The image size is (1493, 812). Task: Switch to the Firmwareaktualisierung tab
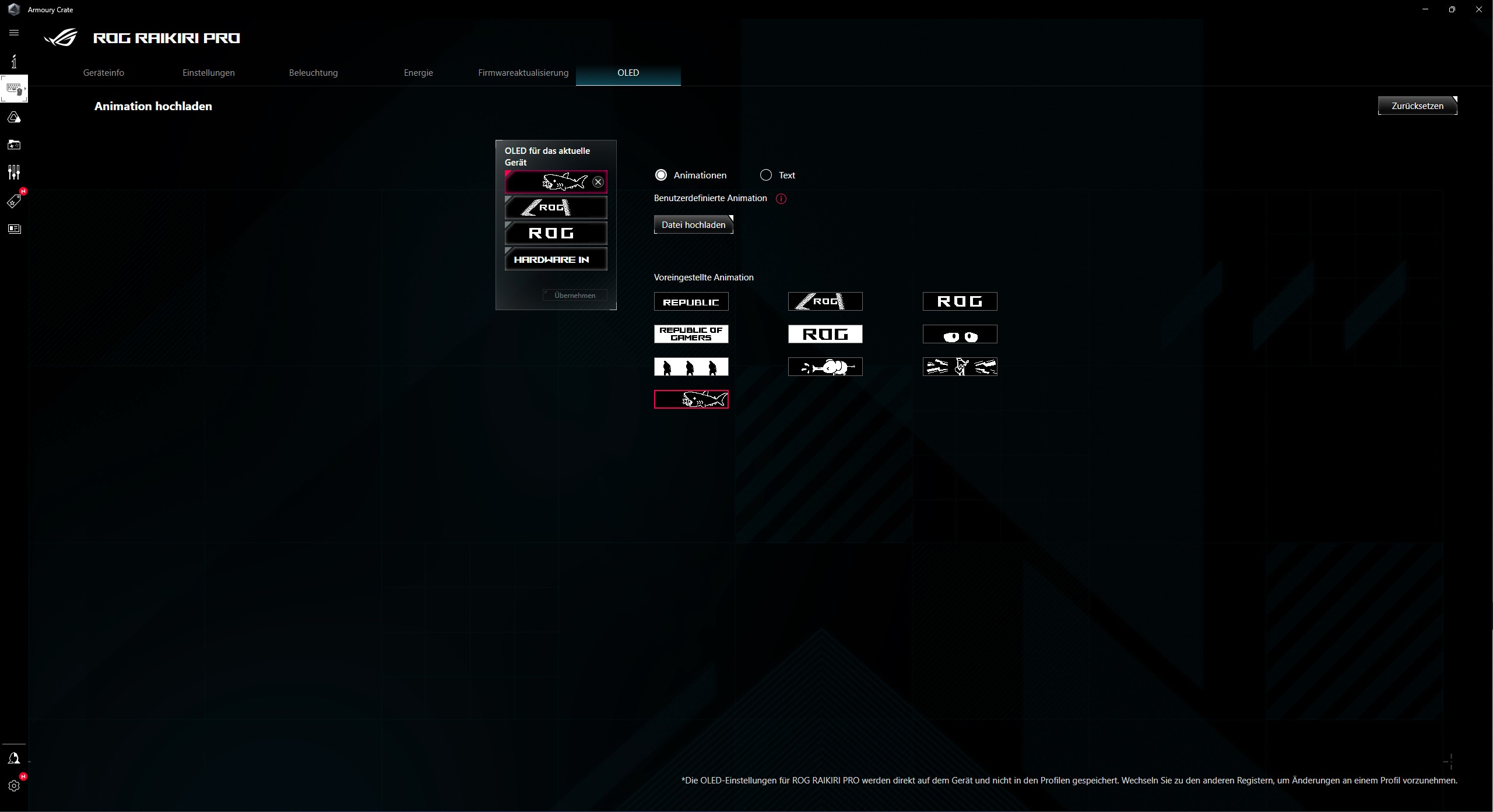[523, 72]
